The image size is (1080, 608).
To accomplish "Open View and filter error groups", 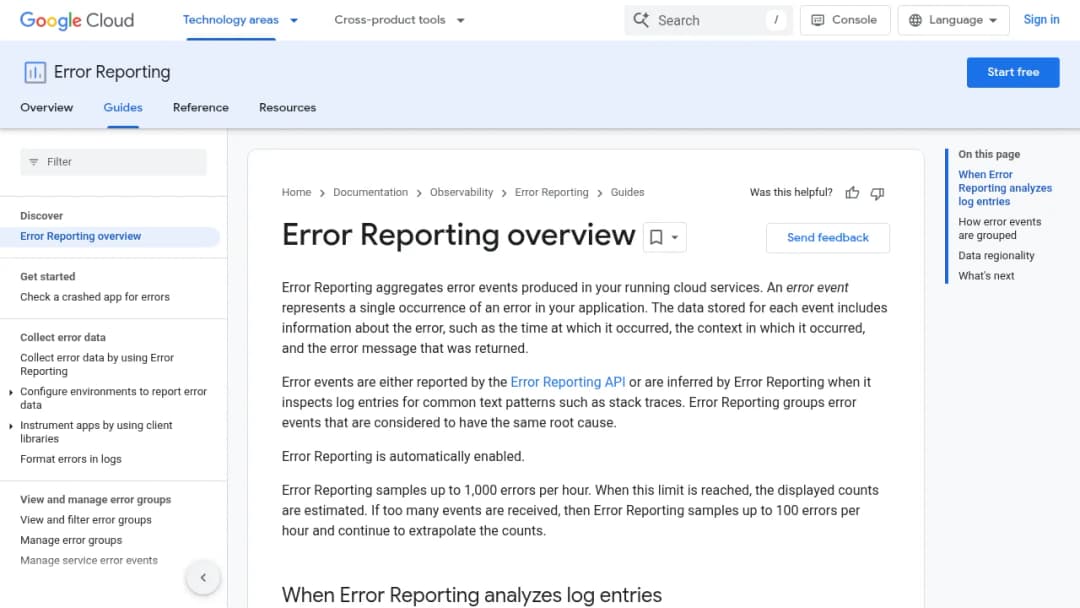I will click(85, 520).
